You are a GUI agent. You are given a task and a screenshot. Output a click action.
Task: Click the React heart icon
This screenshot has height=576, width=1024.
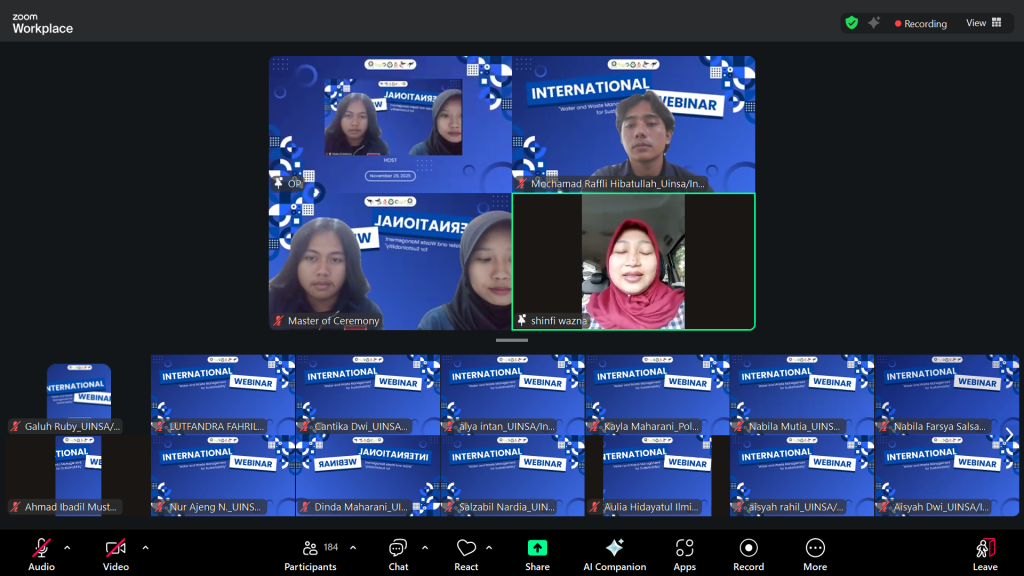pos(466,552)
